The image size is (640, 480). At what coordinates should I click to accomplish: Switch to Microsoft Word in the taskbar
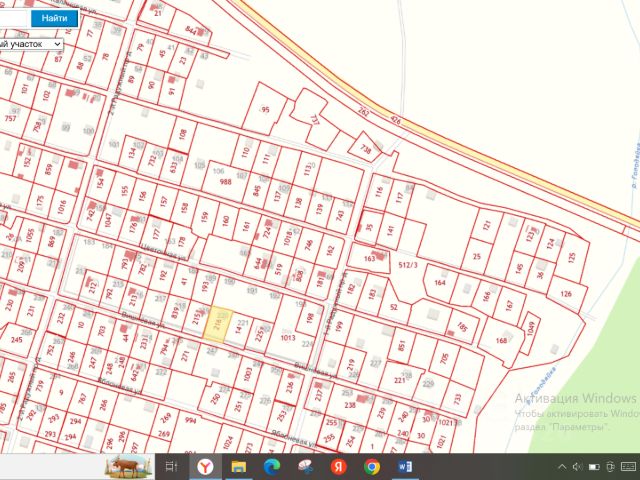[x=404, y=466]
